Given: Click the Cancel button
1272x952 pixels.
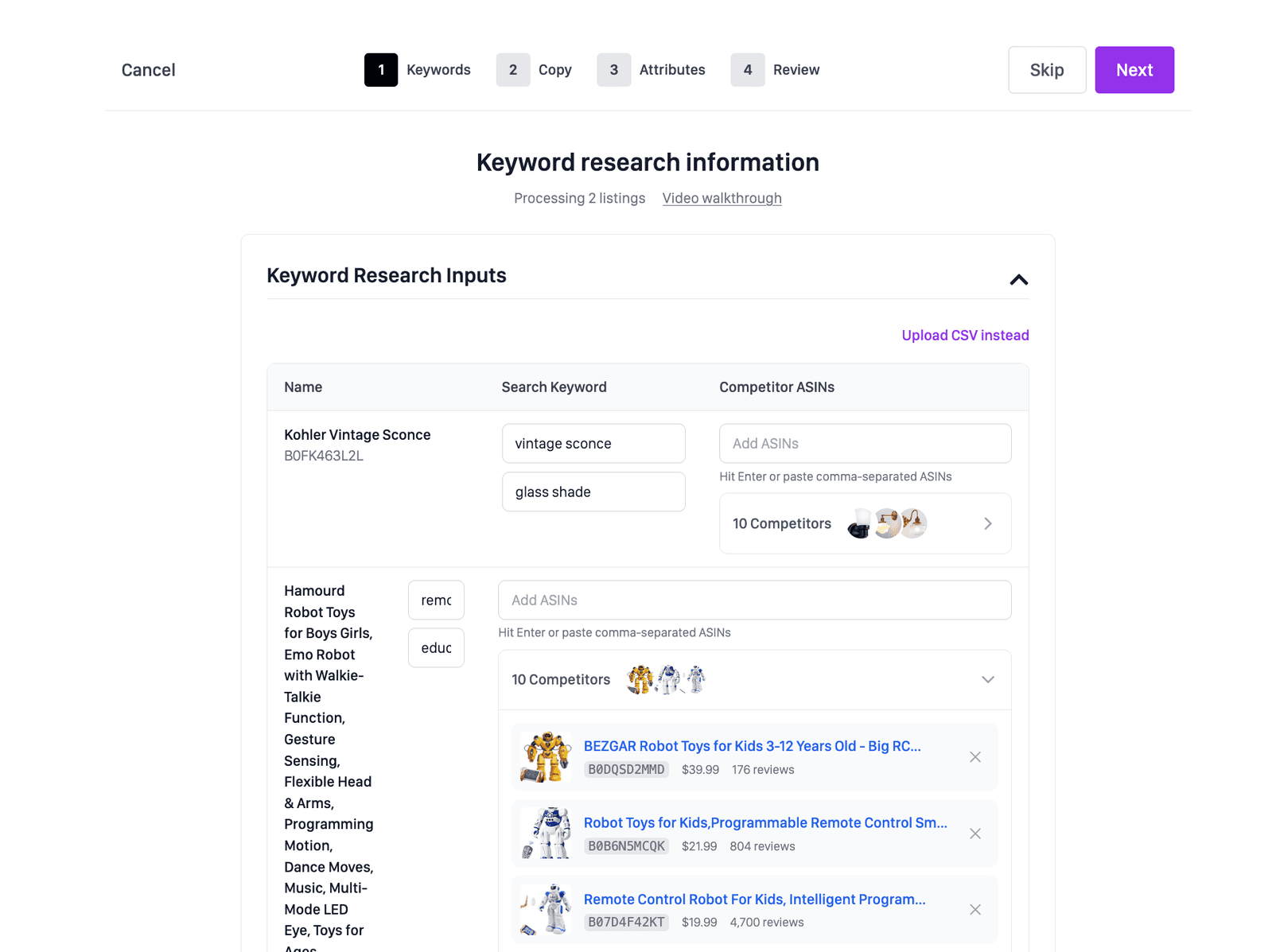Looking at the screenshot, I should [148, 70].
